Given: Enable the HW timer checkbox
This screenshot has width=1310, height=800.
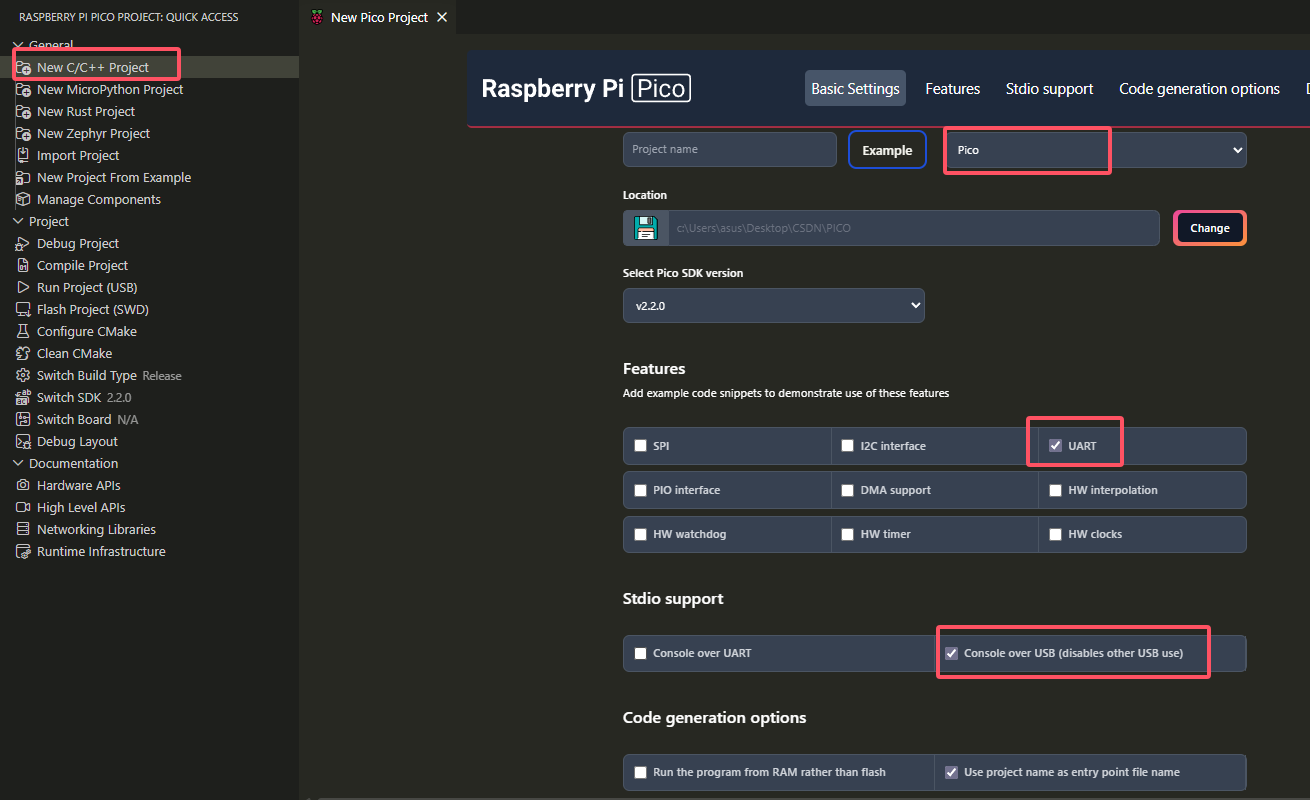Looking at the screenshot, I should click(848, 534).
